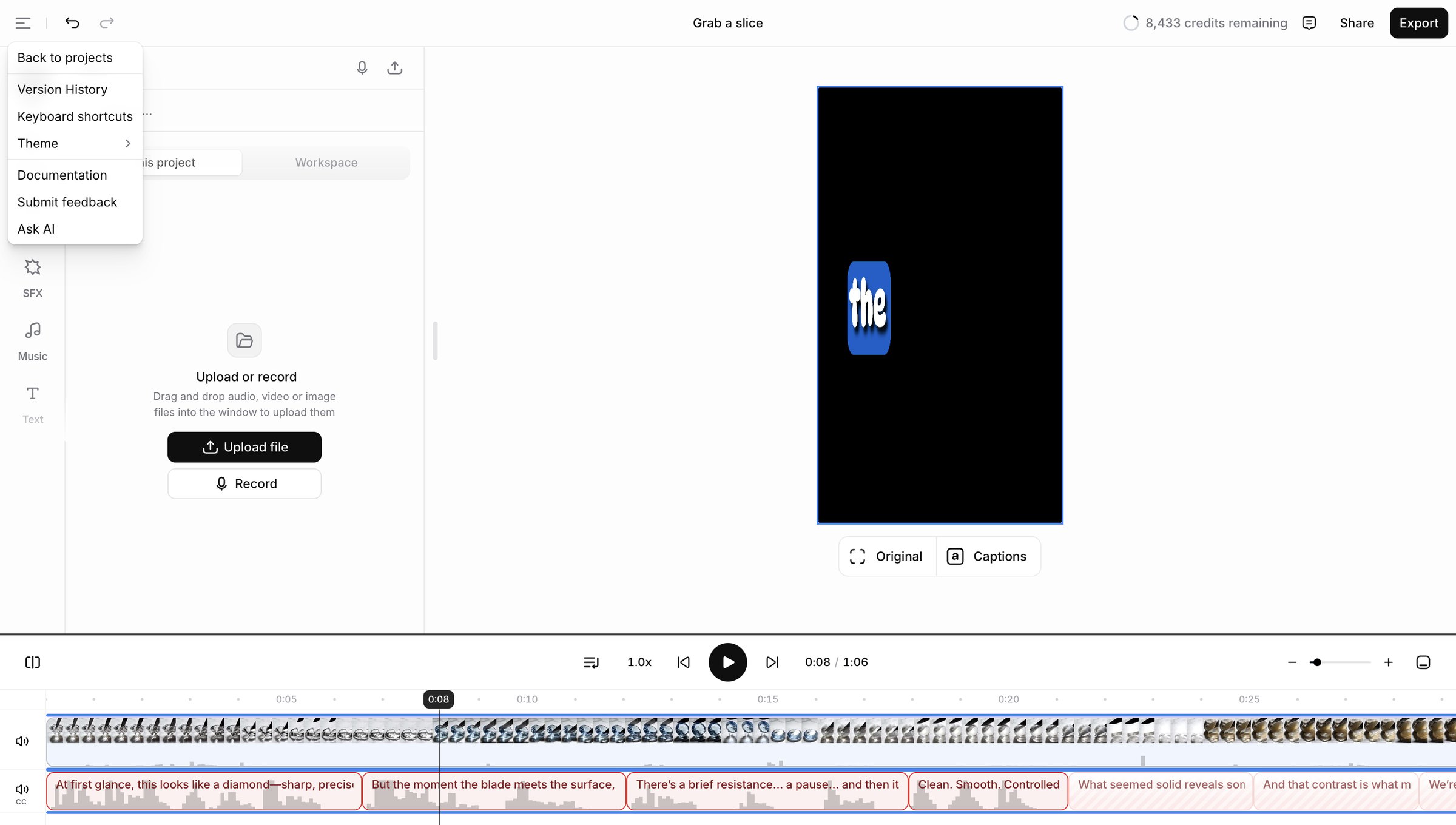The image size is (1456, 825).
Task: Select the 'the' caption sticker in preview
Action: [x=869, y=308]
